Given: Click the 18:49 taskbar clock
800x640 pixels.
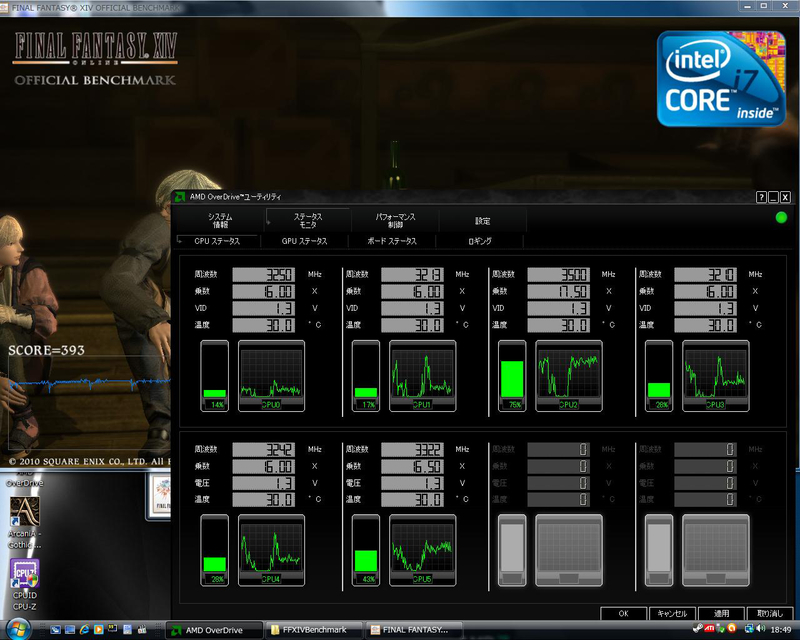Looking at the screenshot, I should (x=780, y=630).
